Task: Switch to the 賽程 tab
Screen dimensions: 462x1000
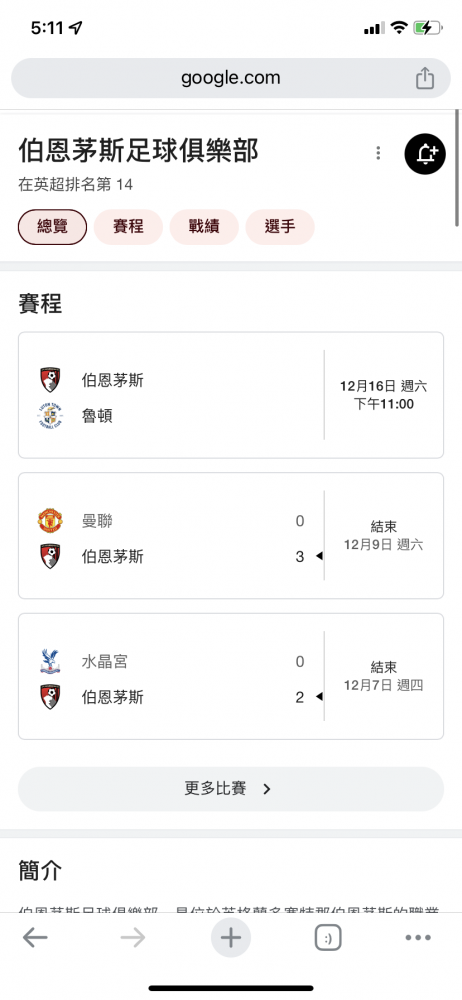Action: [128, 227]
